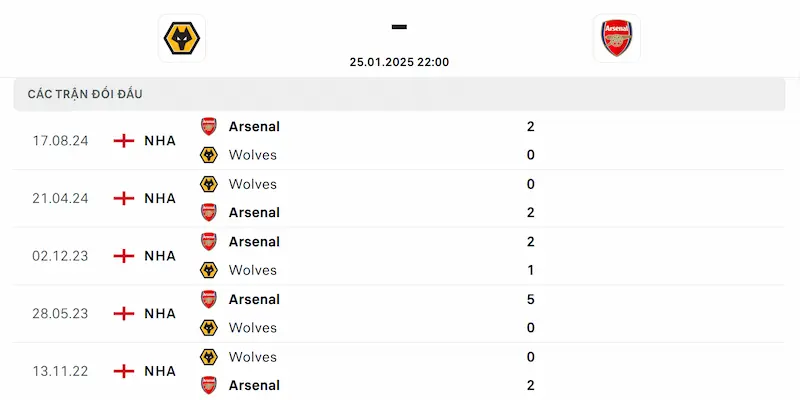Viewport: 800px width, 400px height.
Task: Click the England flag for 13.11.22 match
Action: pyautogui.click(x=124, y=371)
